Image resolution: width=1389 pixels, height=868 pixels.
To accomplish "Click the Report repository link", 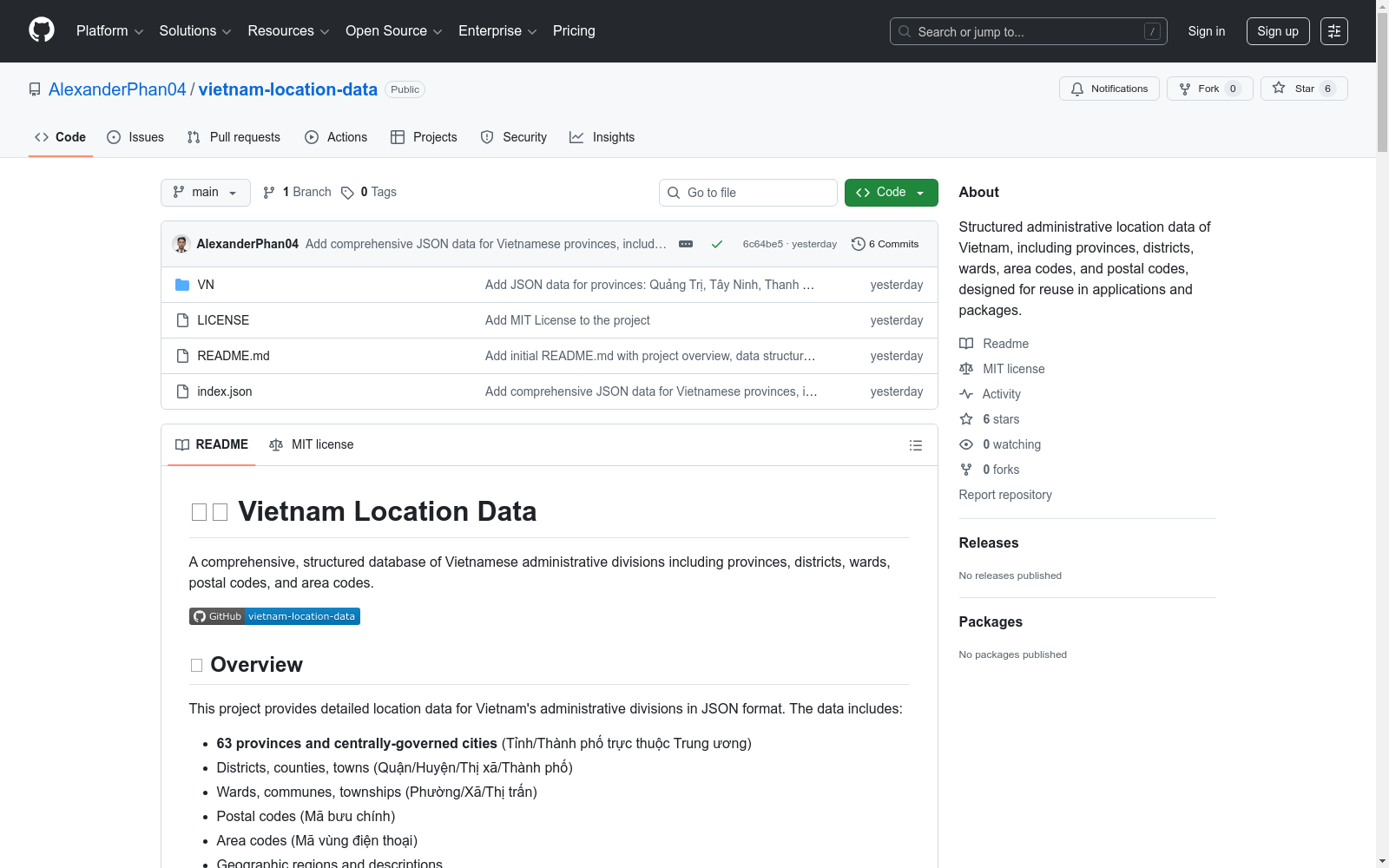I will tap(1005, 495).
